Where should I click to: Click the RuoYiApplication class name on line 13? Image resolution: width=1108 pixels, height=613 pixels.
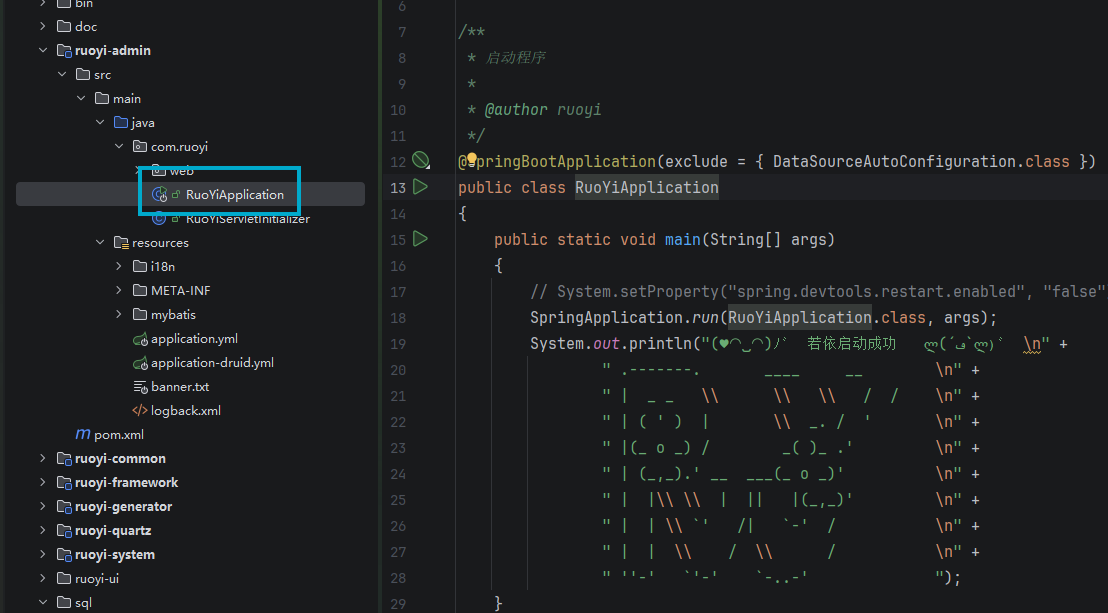point(647,187)
